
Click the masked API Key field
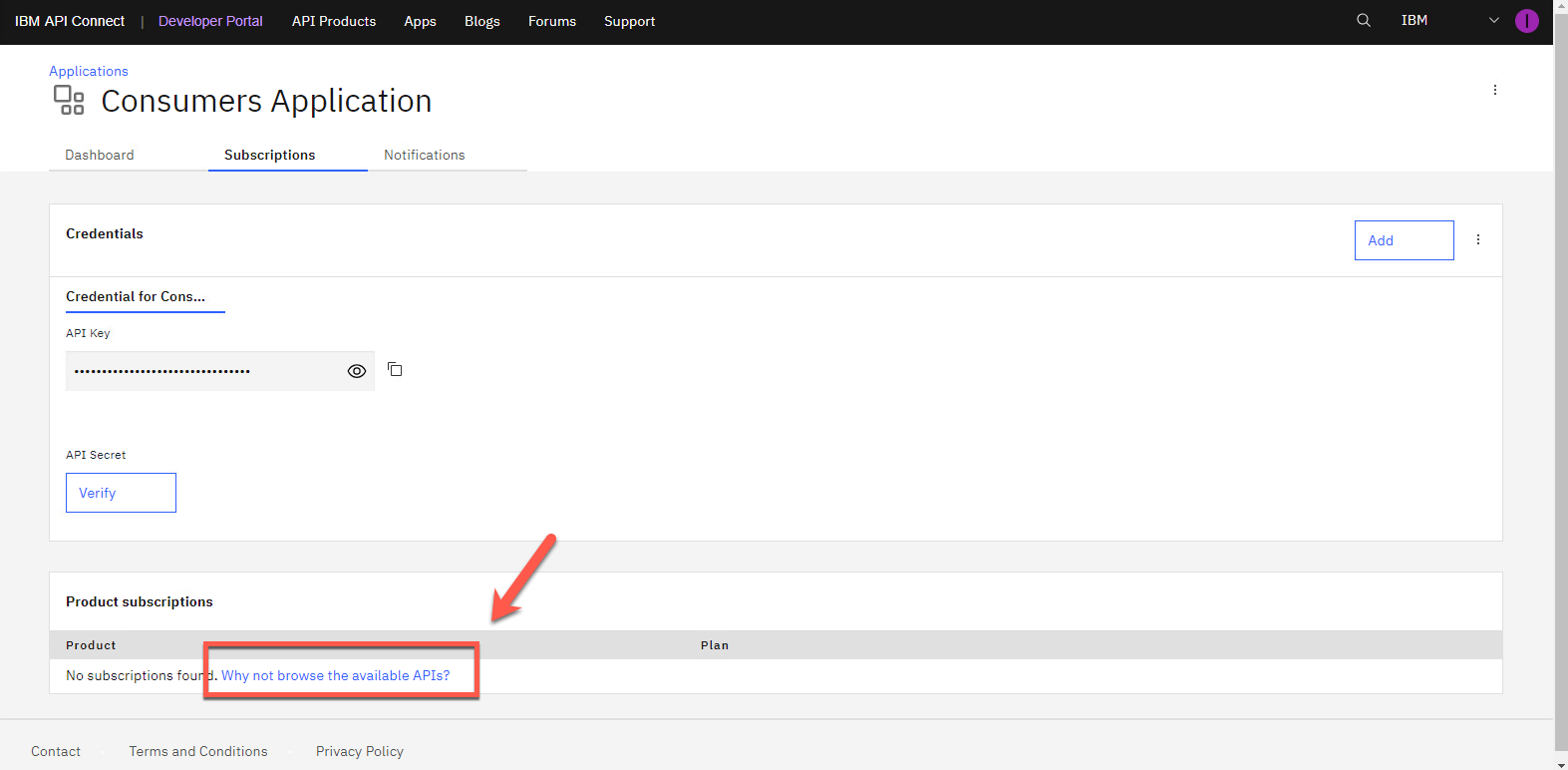[199, 371]
